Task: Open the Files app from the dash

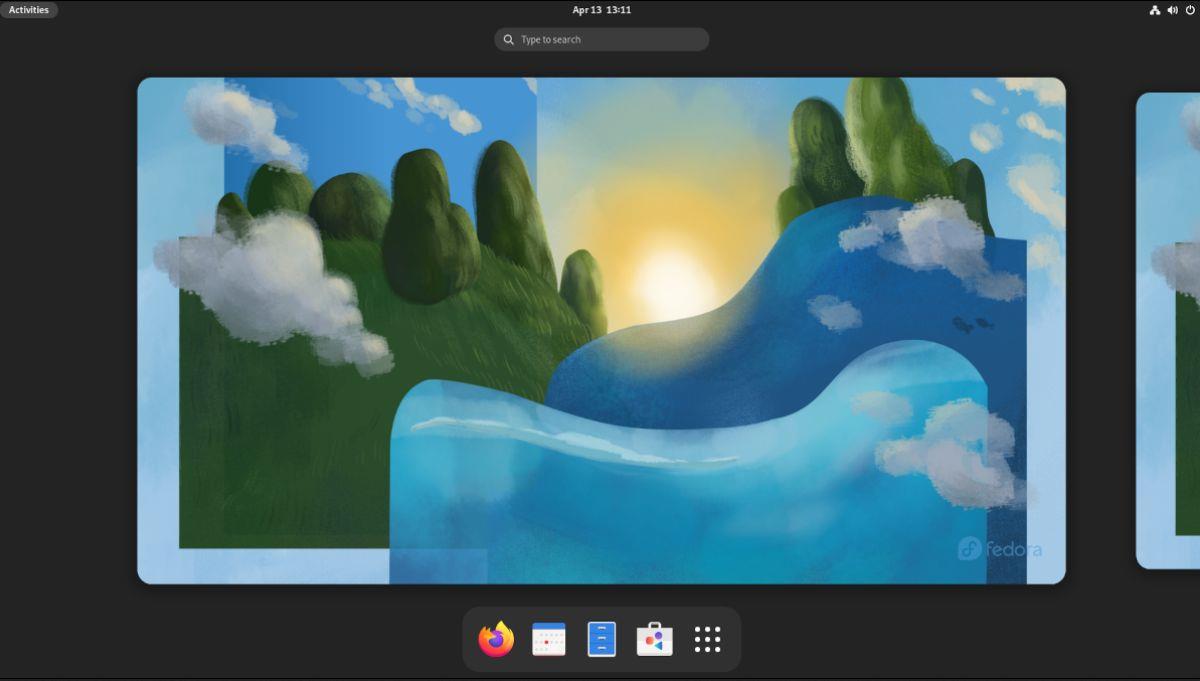Action: click(600, 637)
